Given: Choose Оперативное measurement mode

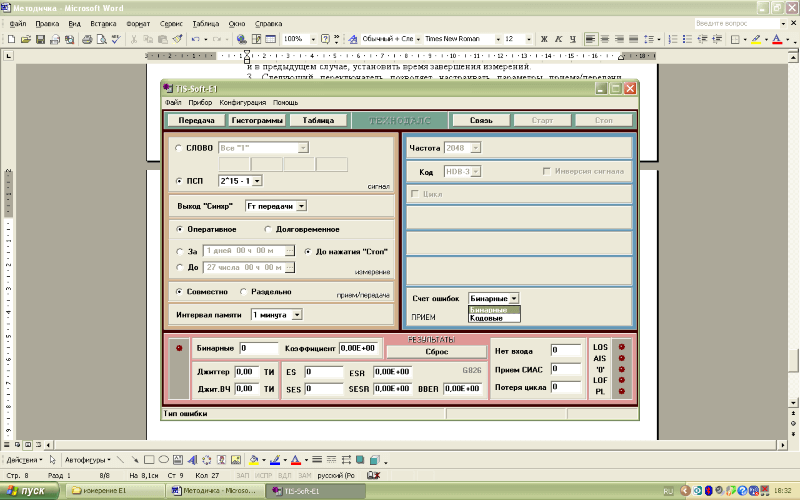Looking at the screenshot, I should (179, 230).
